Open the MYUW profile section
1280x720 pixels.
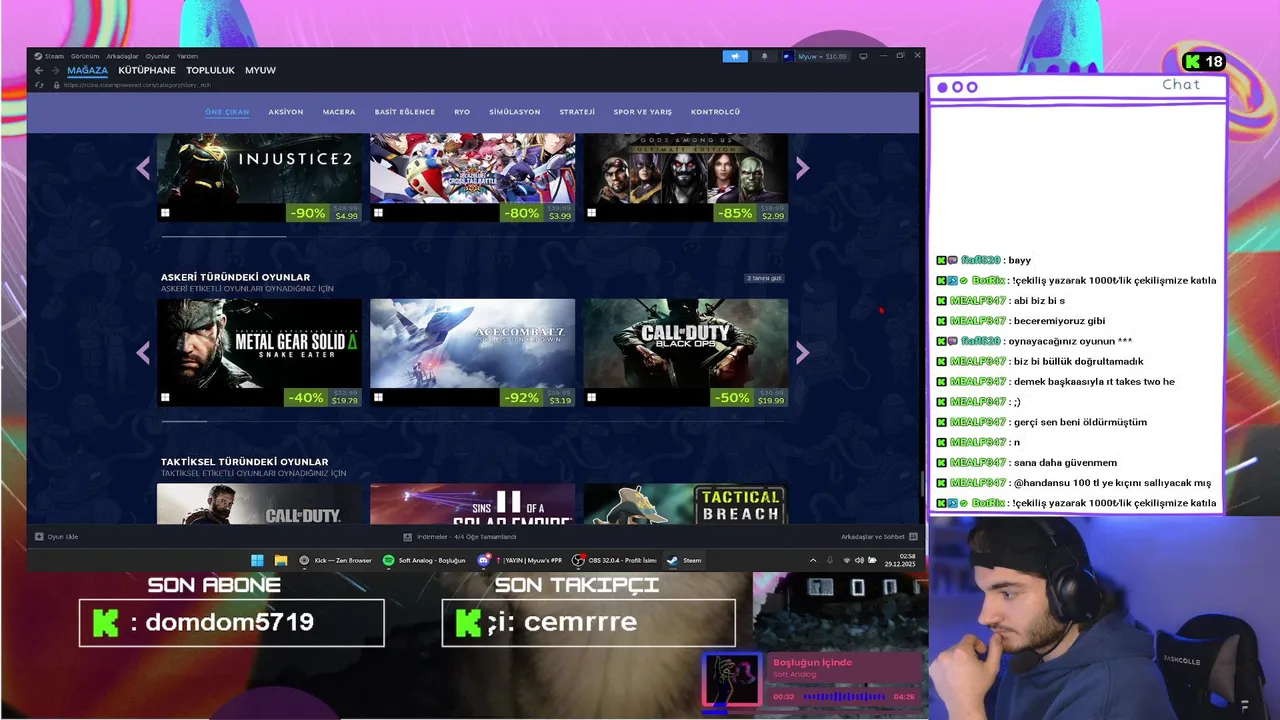(260, 70)
